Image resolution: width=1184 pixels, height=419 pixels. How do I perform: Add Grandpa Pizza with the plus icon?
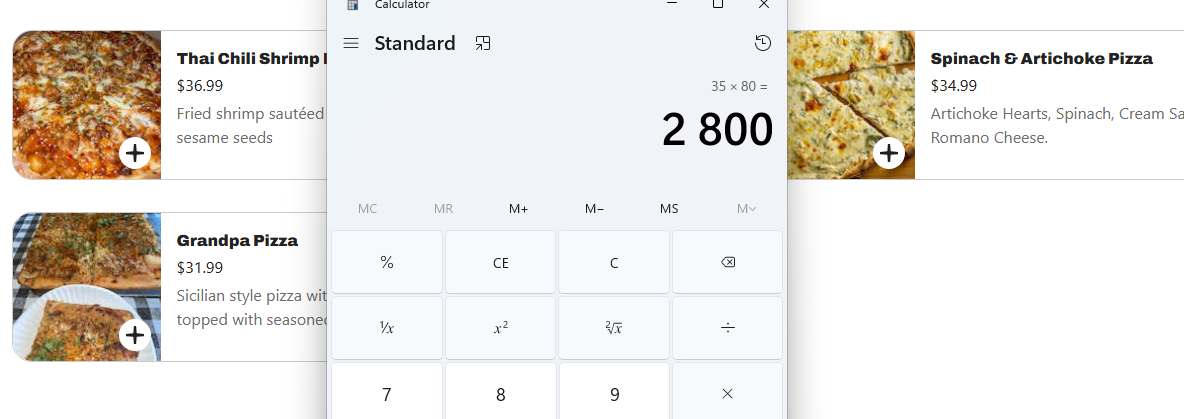[x=135, y=334]
